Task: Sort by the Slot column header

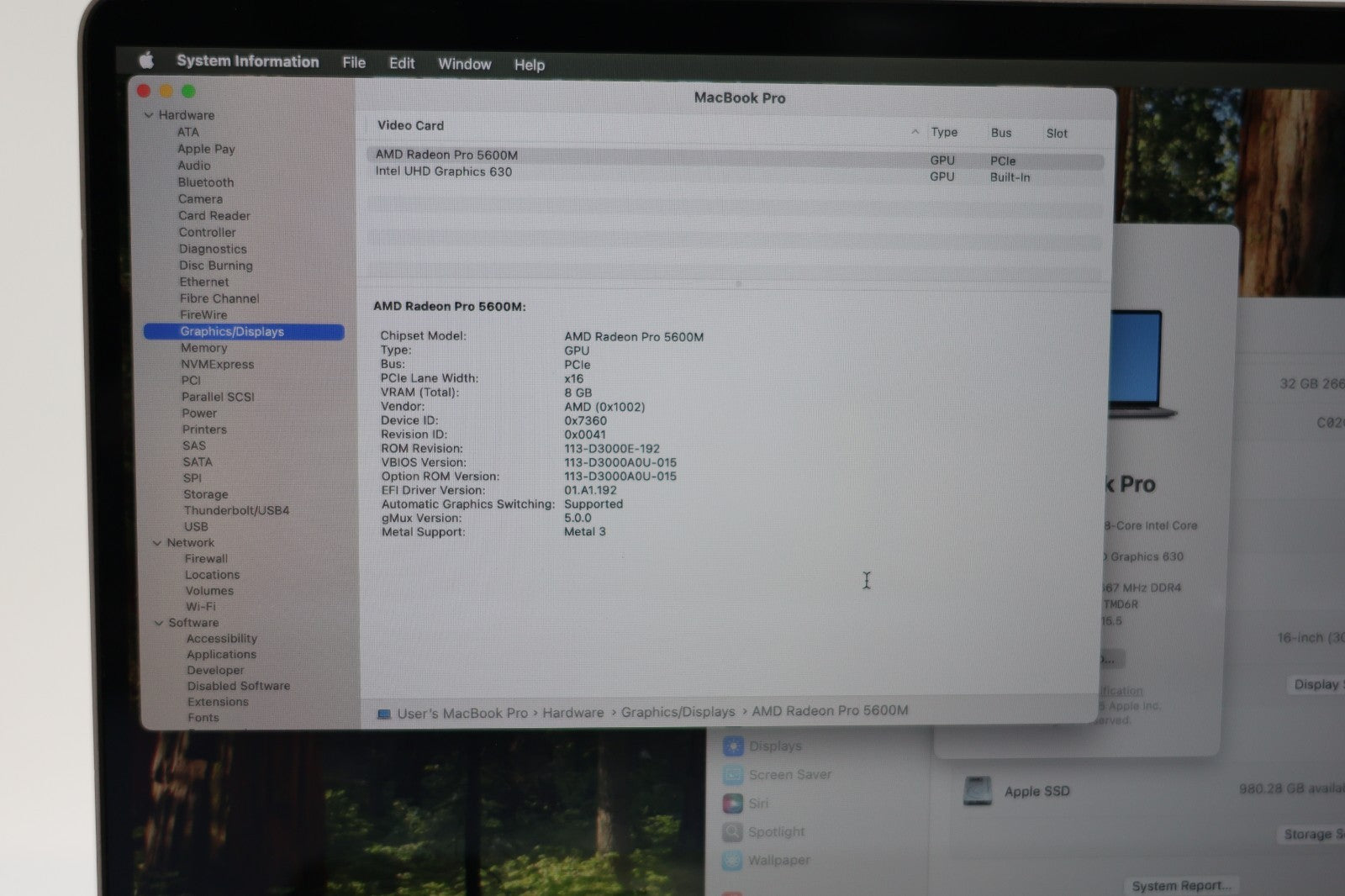Action: pos(1058,134)
